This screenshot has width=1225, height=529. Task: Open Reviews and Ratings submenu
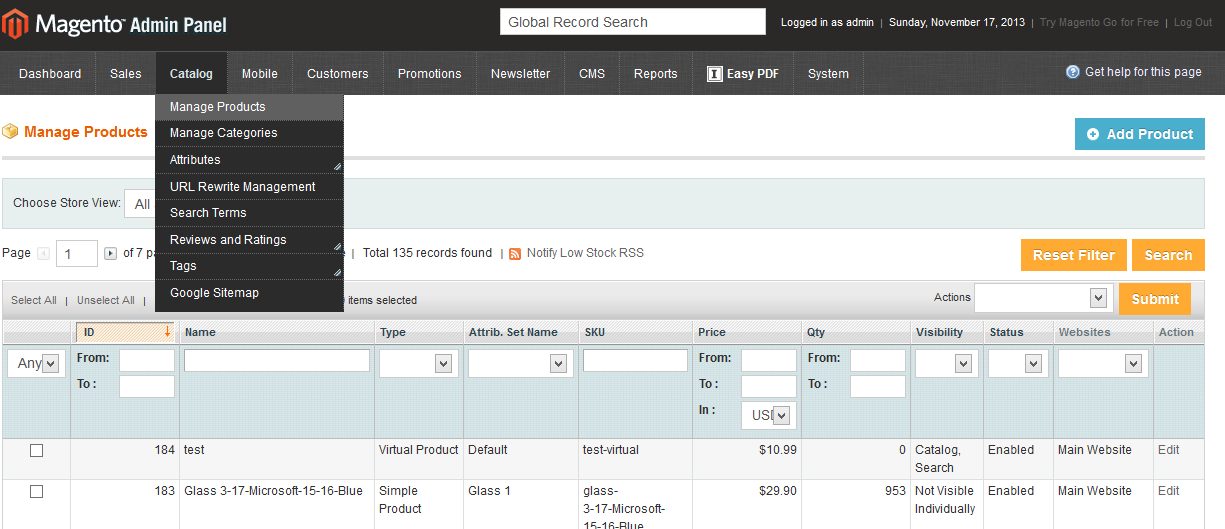click(249, 240)
